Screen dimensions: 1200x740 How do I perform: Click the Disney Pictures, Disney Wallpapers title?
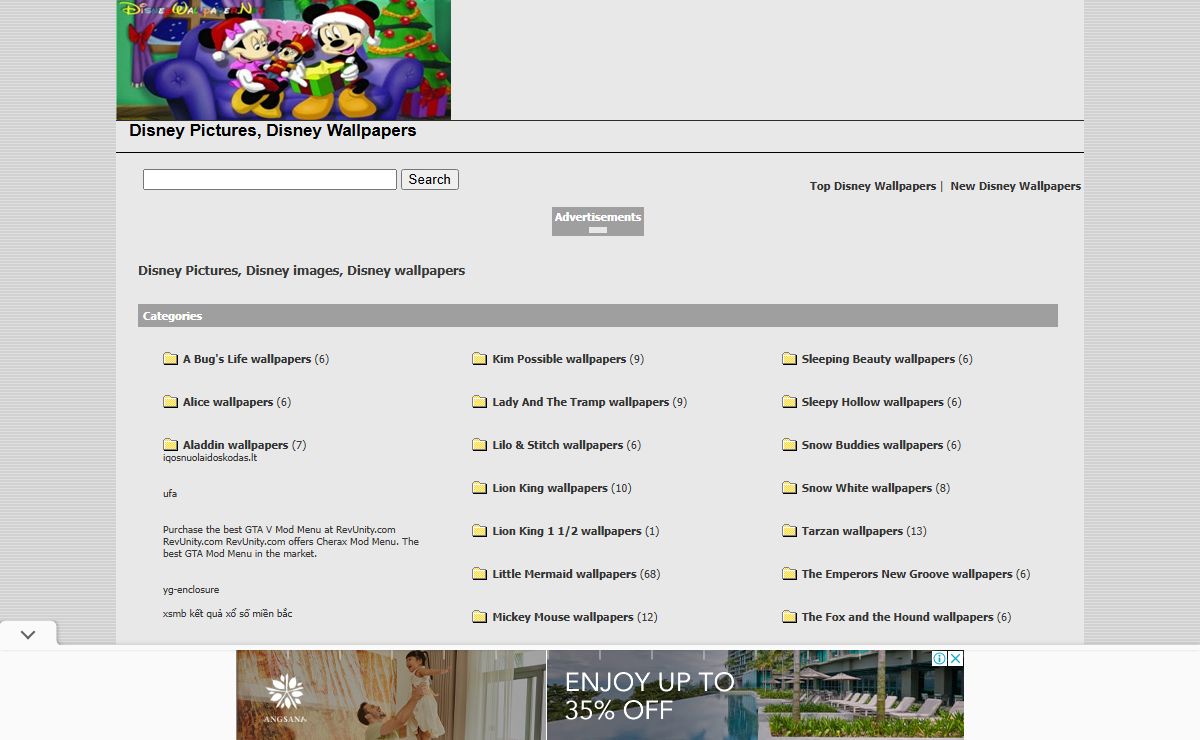click(x=273, y=131)
